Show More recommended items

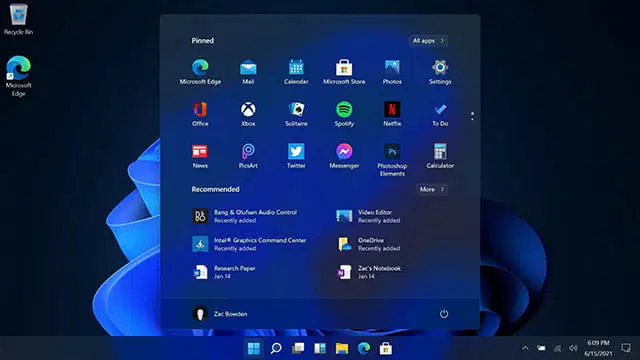432,189
